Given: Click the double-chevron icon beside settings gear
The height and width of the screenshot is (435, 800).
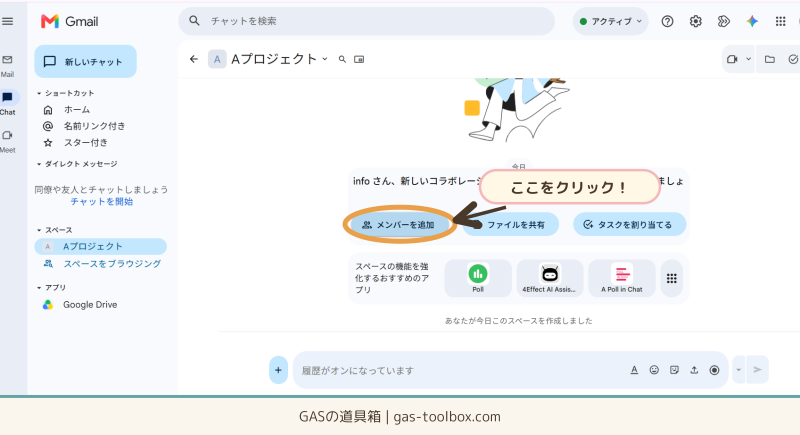Looking at the screenshot, I should point(723,21).
